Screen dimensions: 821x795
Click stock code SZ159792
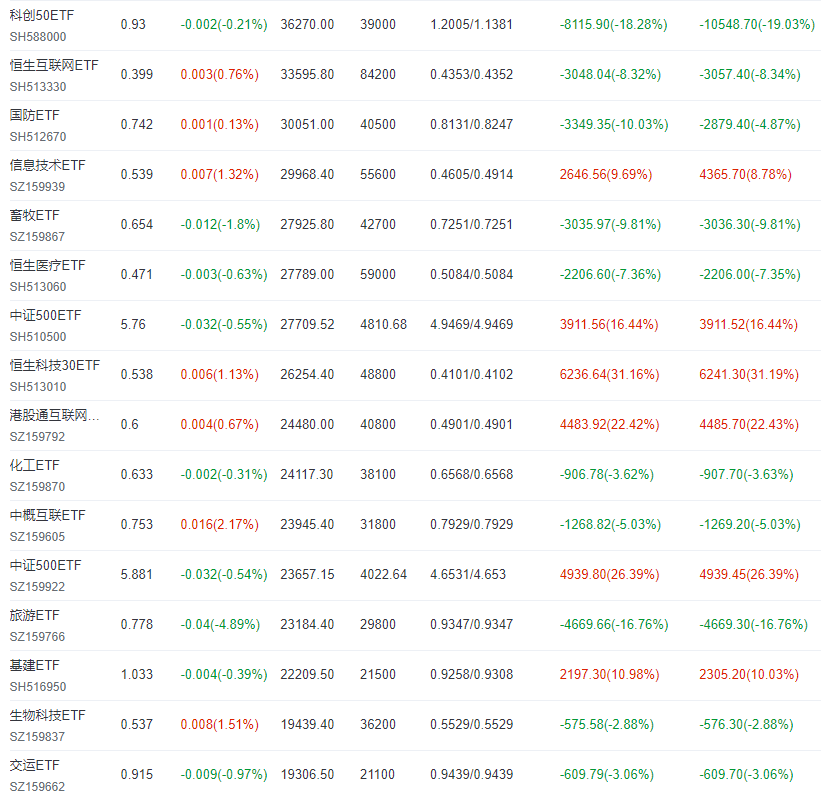point(37,437)
